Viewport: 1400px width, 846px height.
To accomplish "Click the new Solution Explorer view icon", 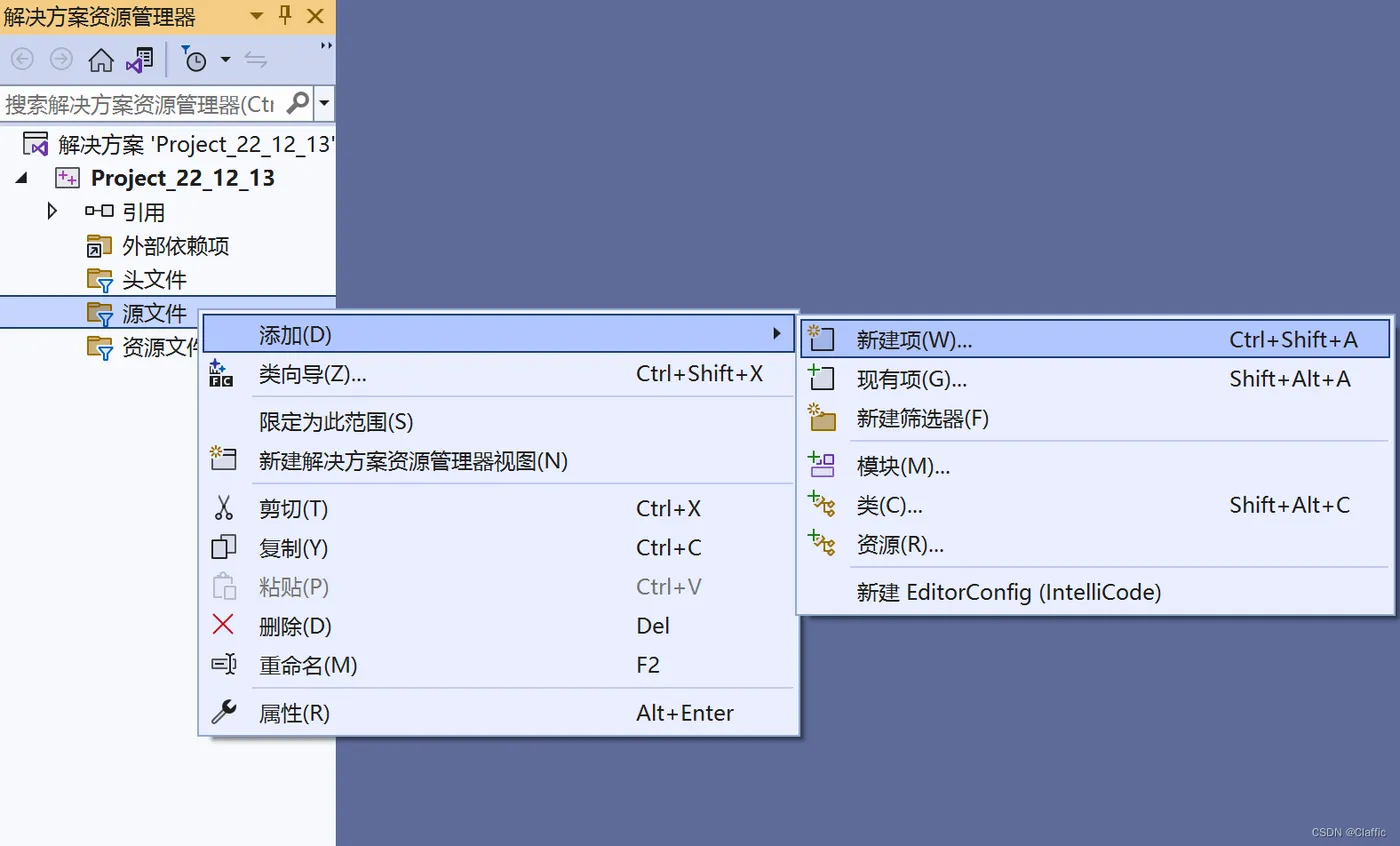I will click(x=223, y=460).
